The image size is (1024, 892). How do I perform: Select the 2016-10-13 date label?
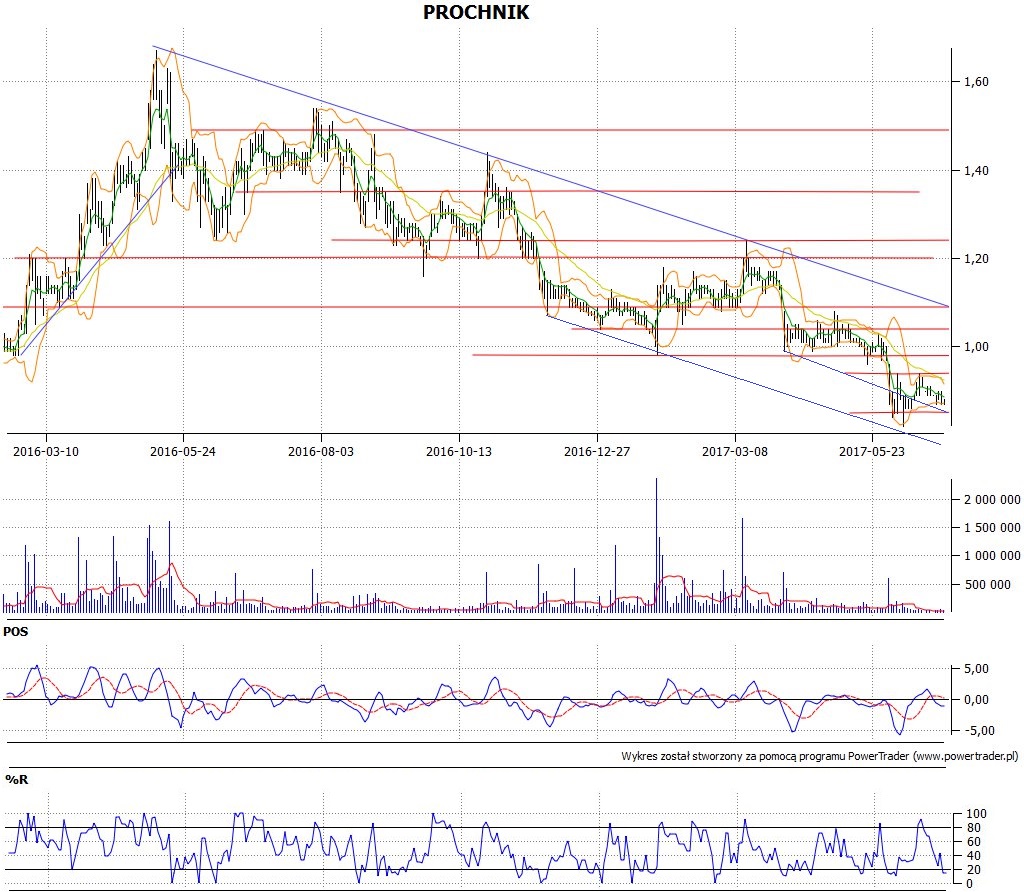[x=459, y=451]
